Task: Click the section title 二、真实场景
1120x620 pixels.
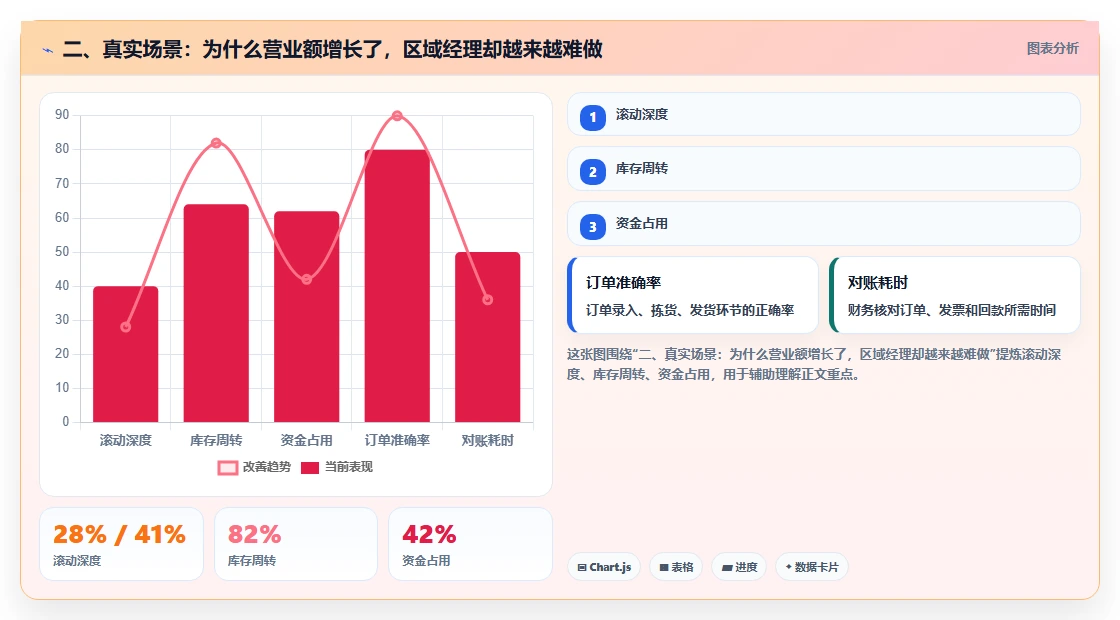Action: point(332,49)
